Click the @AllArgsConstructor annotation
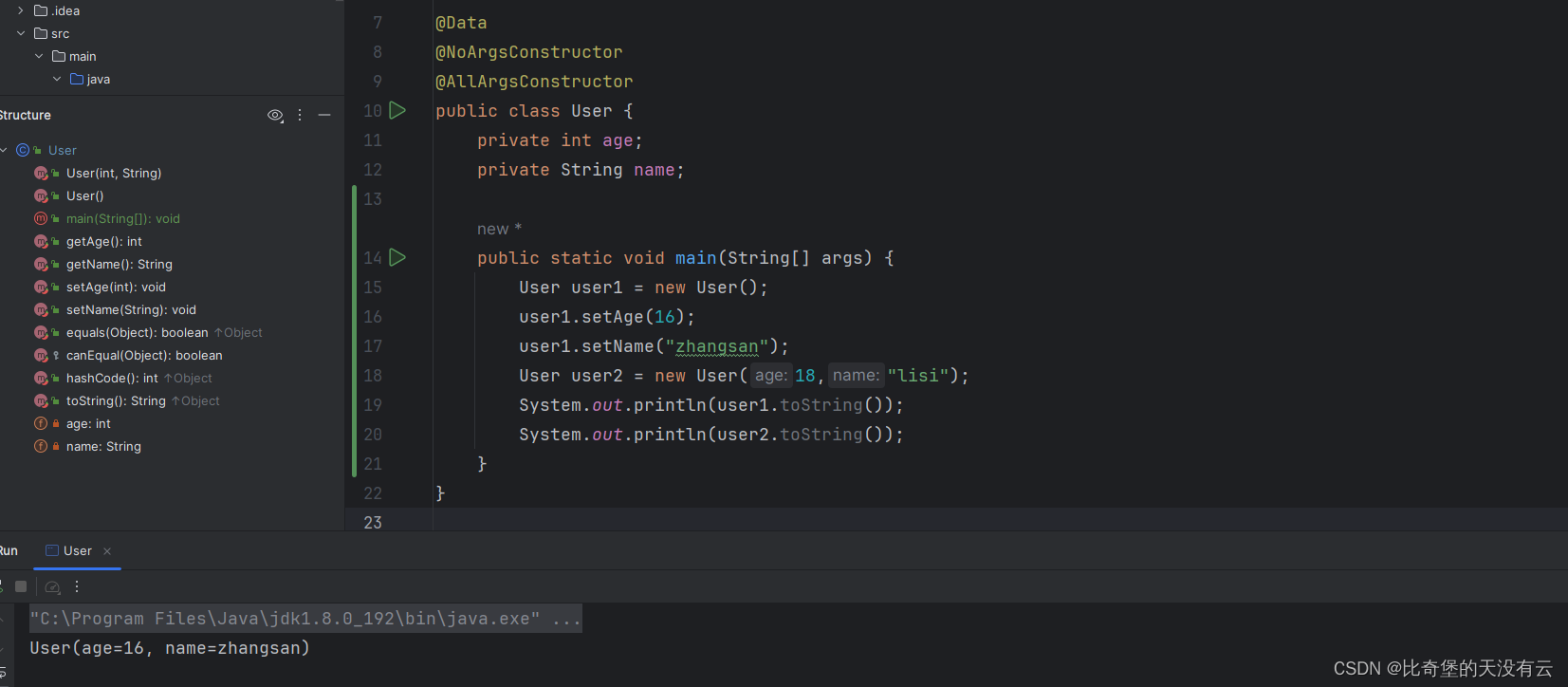1568x687 pixels. point(534,82)
